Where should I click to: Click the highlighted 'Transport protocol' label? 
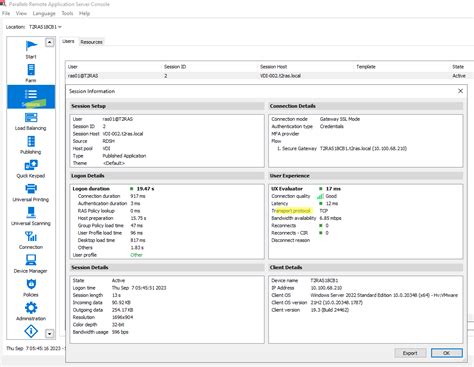pos(291,211)
